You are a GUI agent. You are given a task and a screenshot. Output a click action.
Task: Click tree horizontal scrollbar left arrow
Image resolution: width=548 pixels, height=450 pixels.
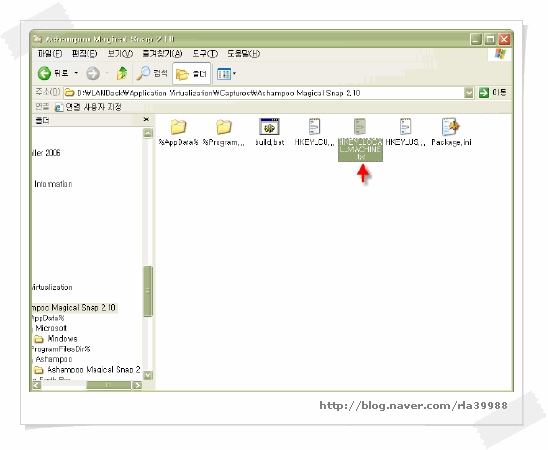[x=37, y=385]
